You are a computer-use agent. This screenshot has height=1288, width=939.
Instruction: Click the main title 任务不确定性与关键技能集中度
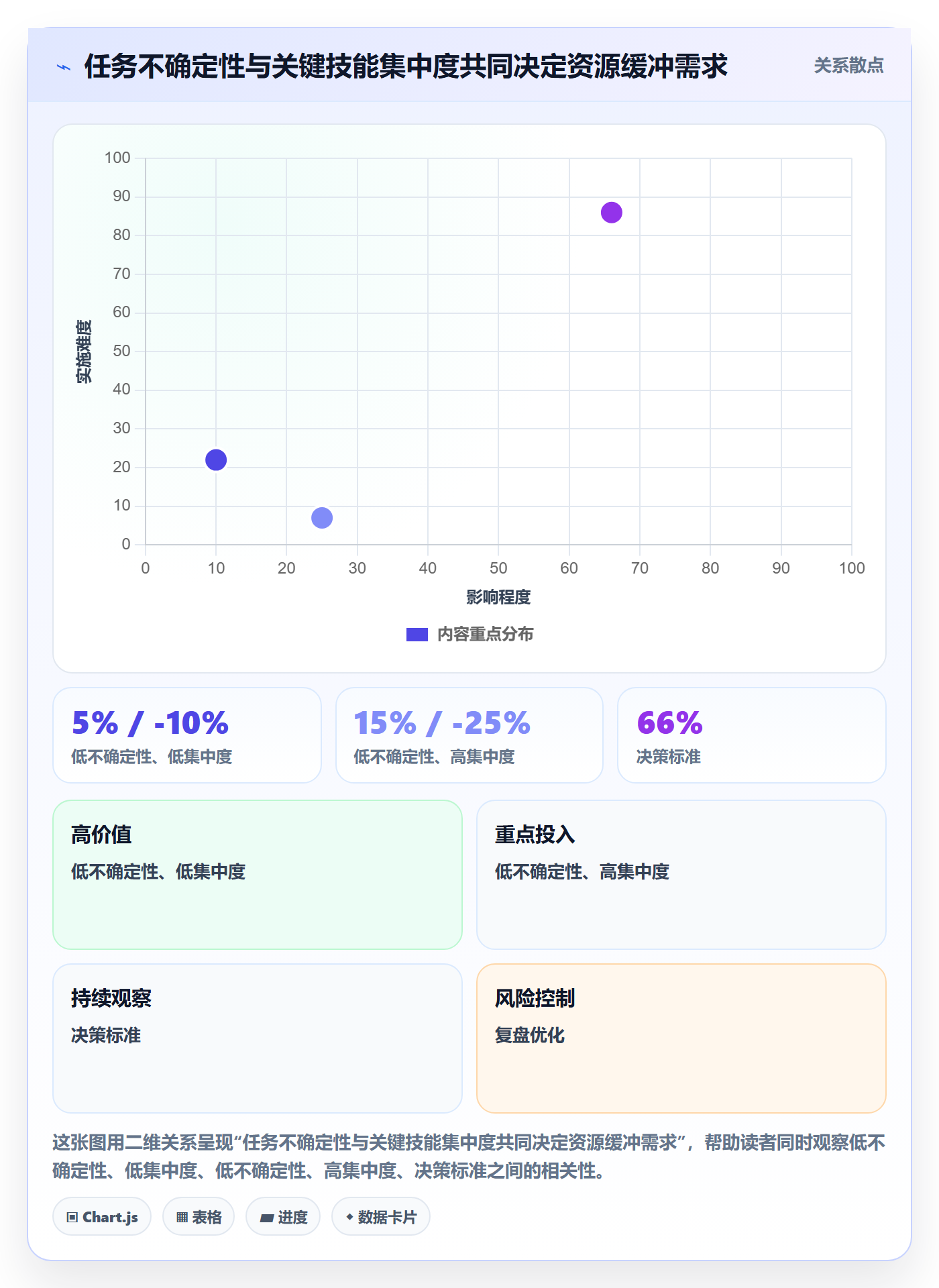tap(406, 66)
